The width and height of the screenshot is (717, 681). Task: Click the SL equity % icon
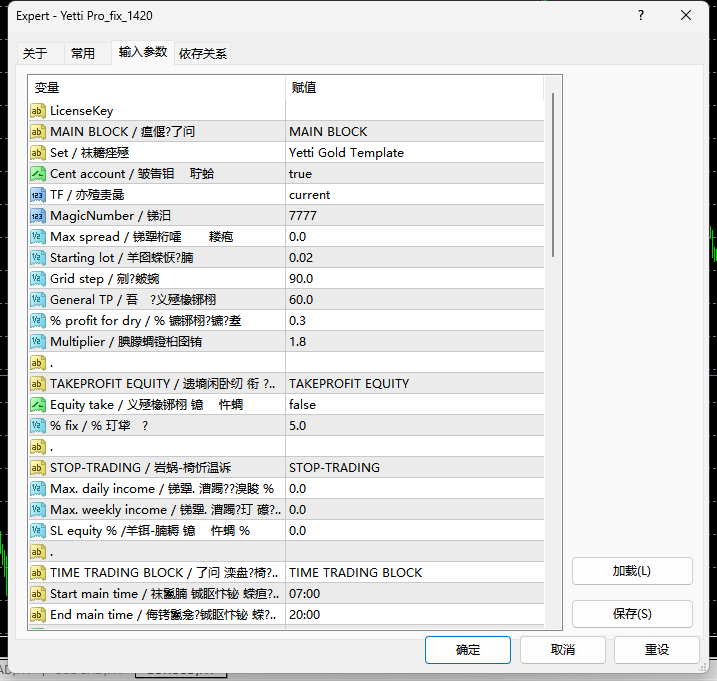[38, 531]
